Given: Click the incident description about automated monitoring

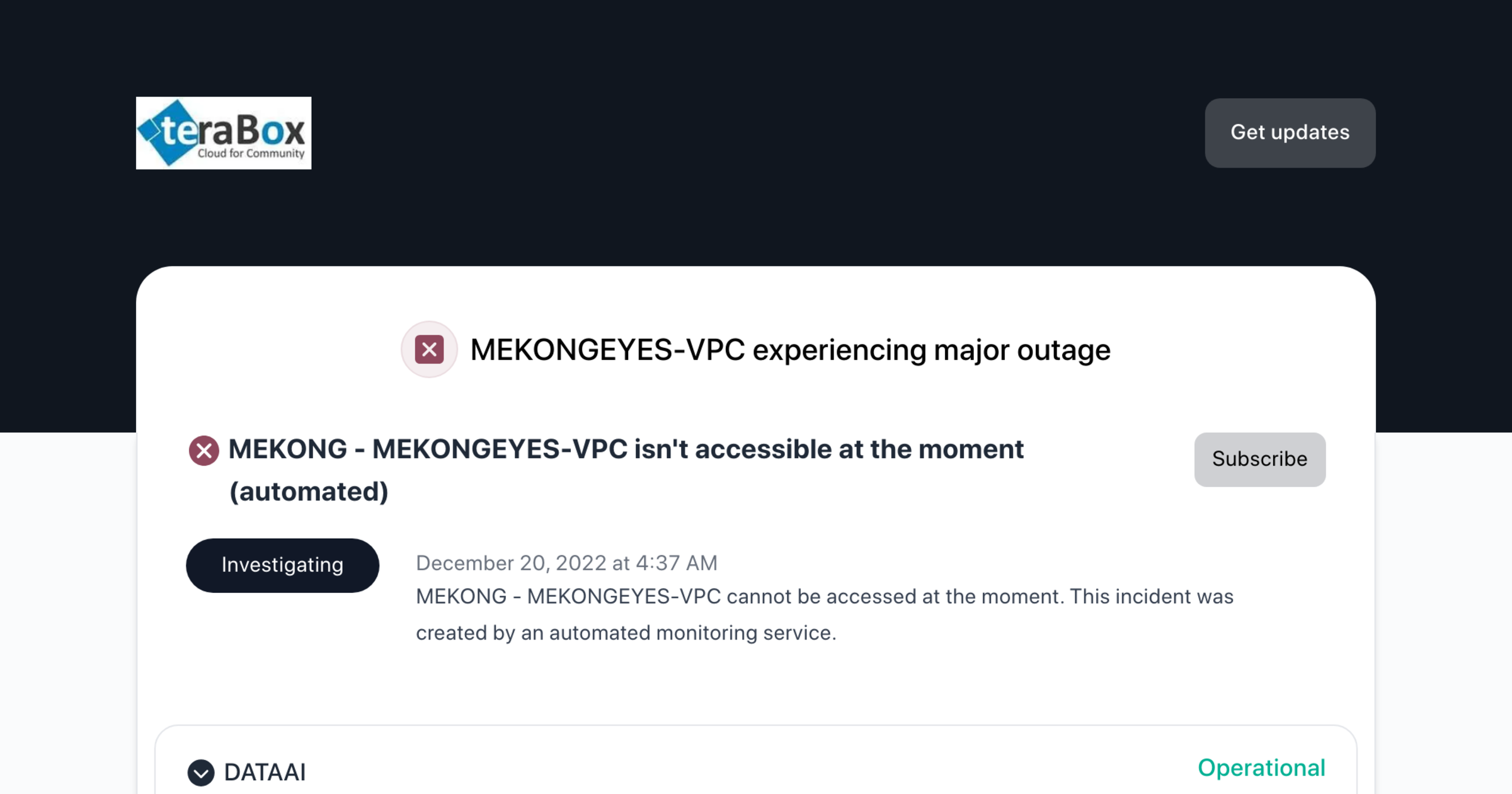Looking at the screenshot, I should 824,597.
